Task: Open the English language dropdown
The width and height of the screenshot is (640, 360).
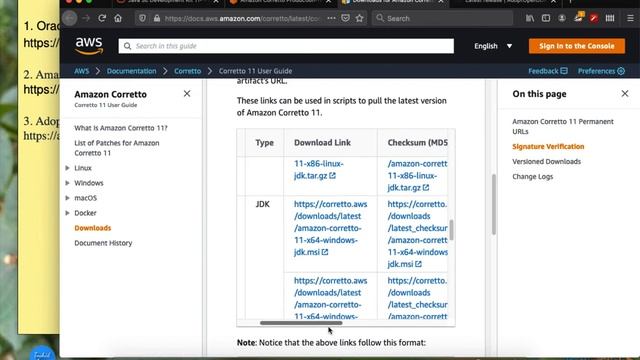Action: pyautogui.click(x=493, y=46)
